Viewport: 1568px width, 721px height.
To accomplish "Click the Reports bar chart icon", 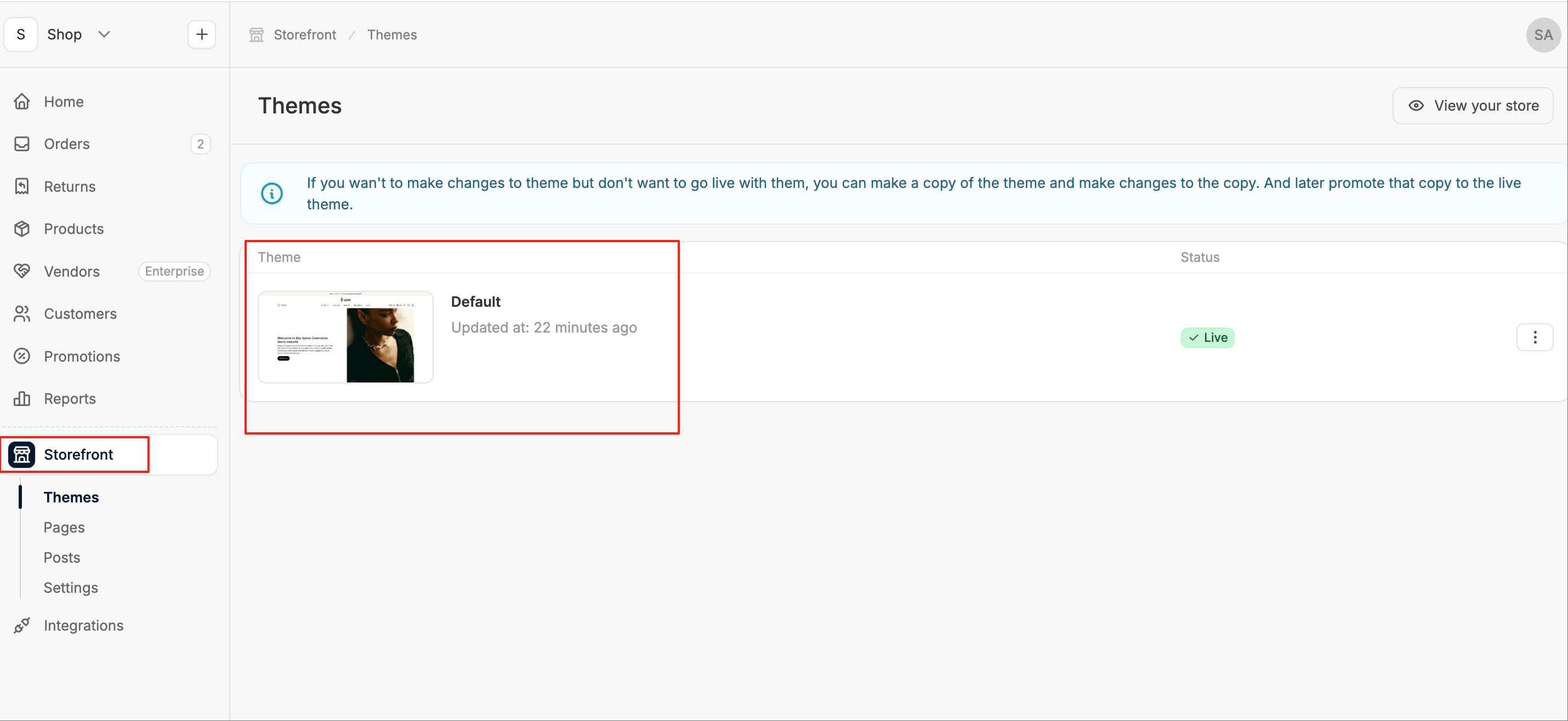I will point(22,399).
